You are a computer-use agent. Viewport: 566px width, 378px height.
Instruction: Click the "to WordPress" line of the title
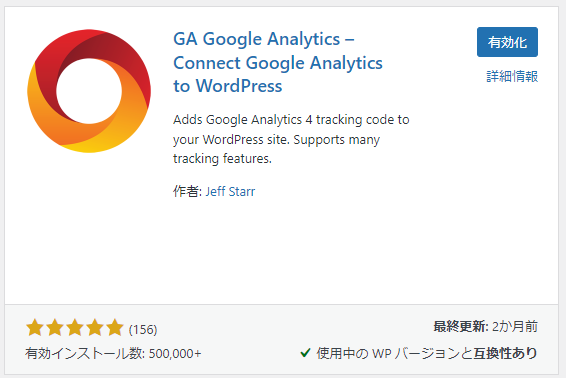[x=228, y=86]
